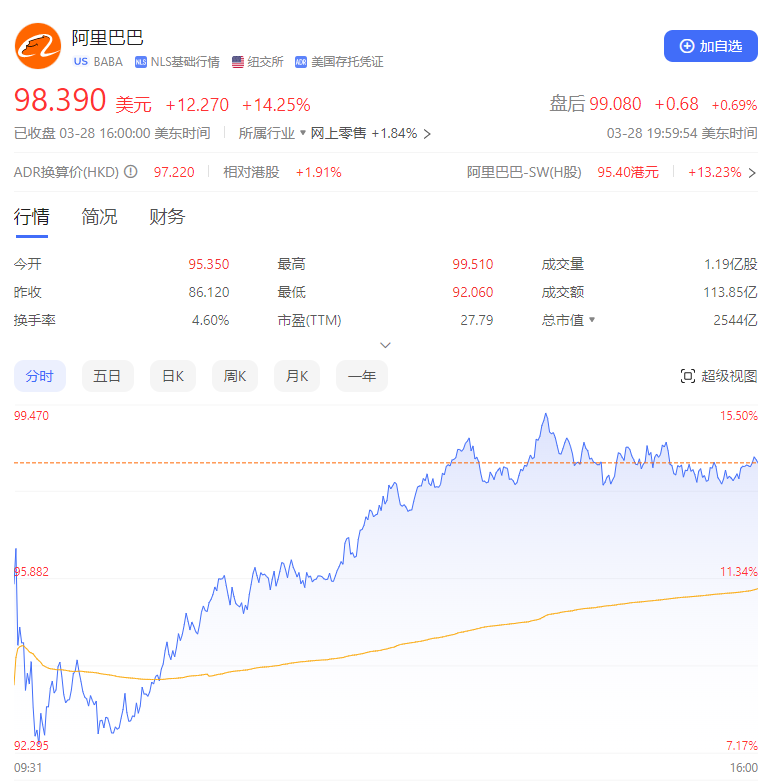Open 超级视图 super view
771x782 pixels.
coord(719,376)
